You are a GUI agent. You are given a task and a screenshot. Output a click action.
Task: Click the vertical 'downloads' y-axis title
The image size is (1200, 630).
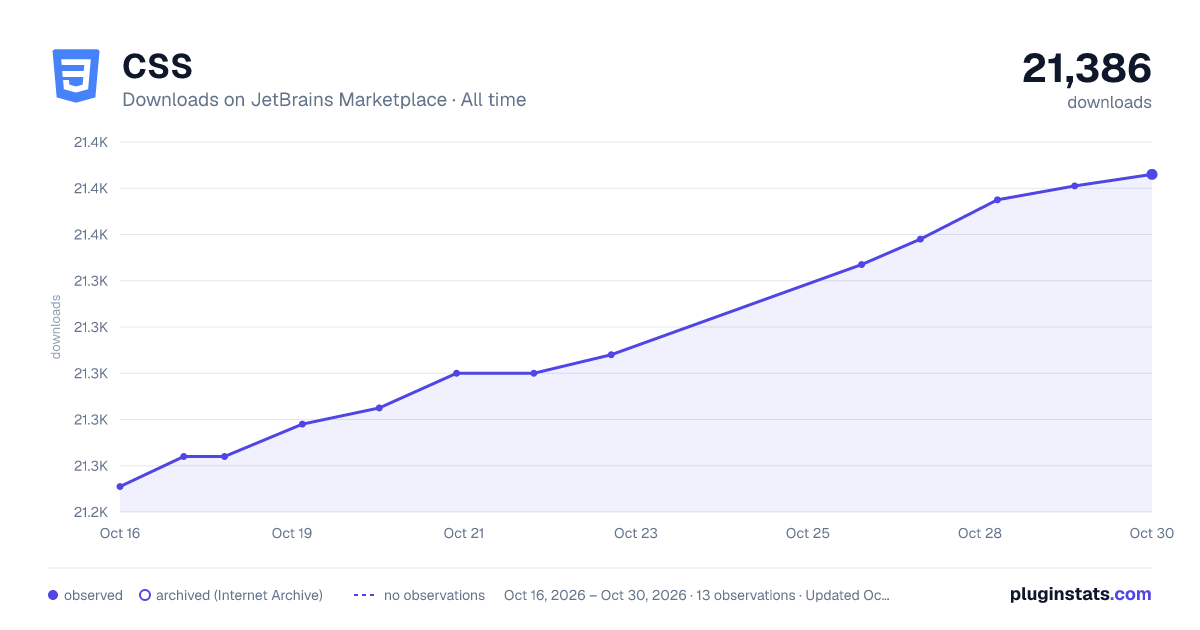(56, 327)
